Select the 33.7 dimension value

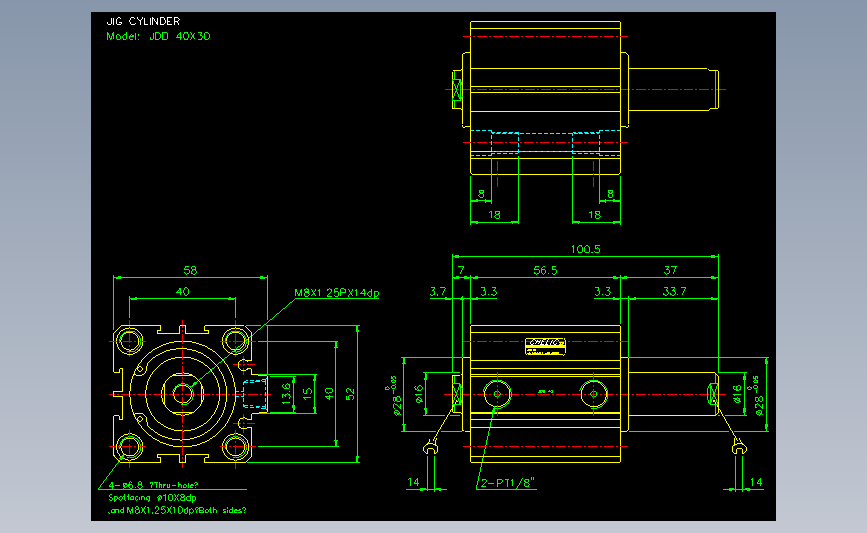tap(675, 291)
